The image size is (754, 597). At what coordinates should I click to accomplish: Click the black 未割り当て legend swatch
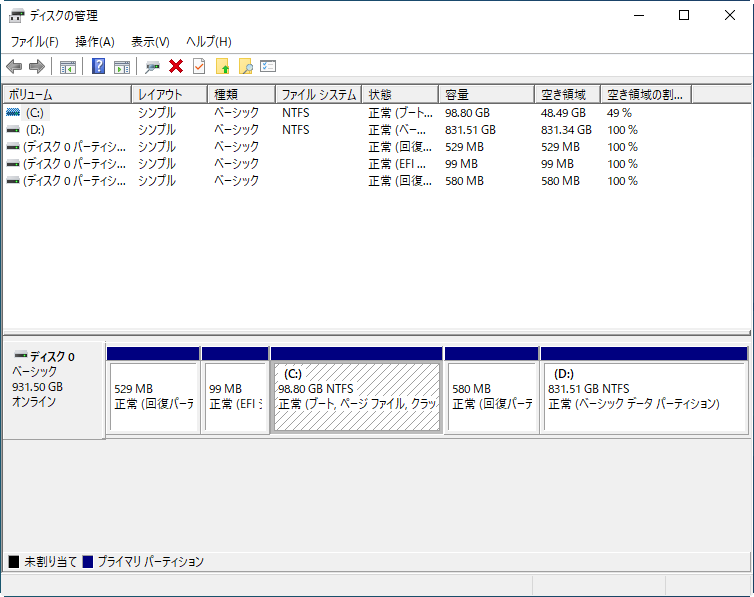tap(14, 561)
